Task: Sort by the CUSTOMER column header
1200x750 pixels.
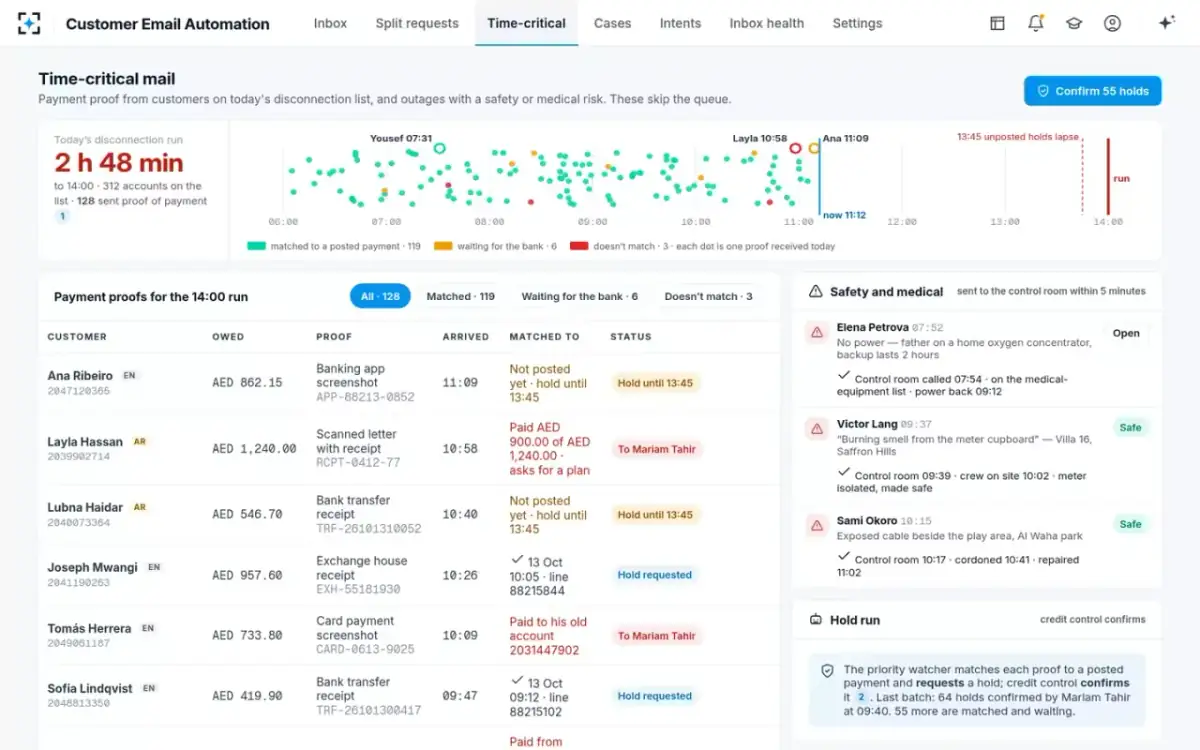Action: click(77, 337)
